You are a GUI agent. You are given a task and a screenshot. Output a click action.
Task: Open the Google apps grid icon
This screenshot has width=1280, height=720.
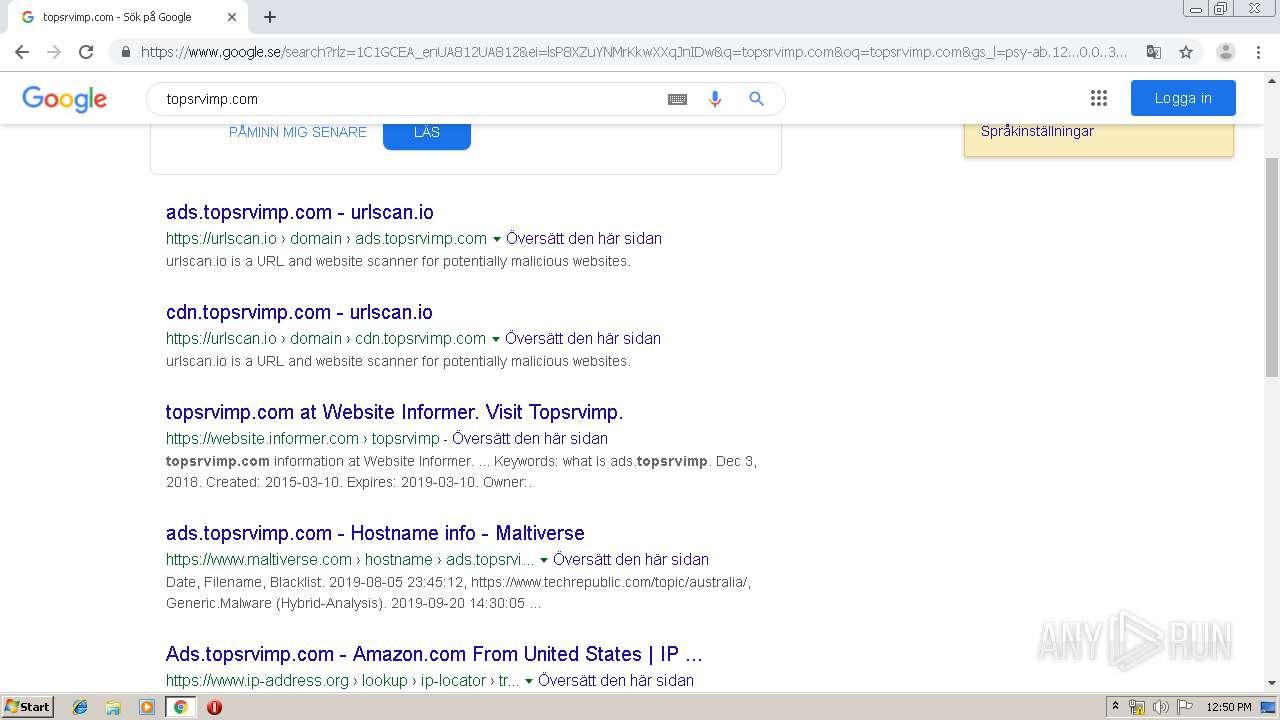point(1099,98)
